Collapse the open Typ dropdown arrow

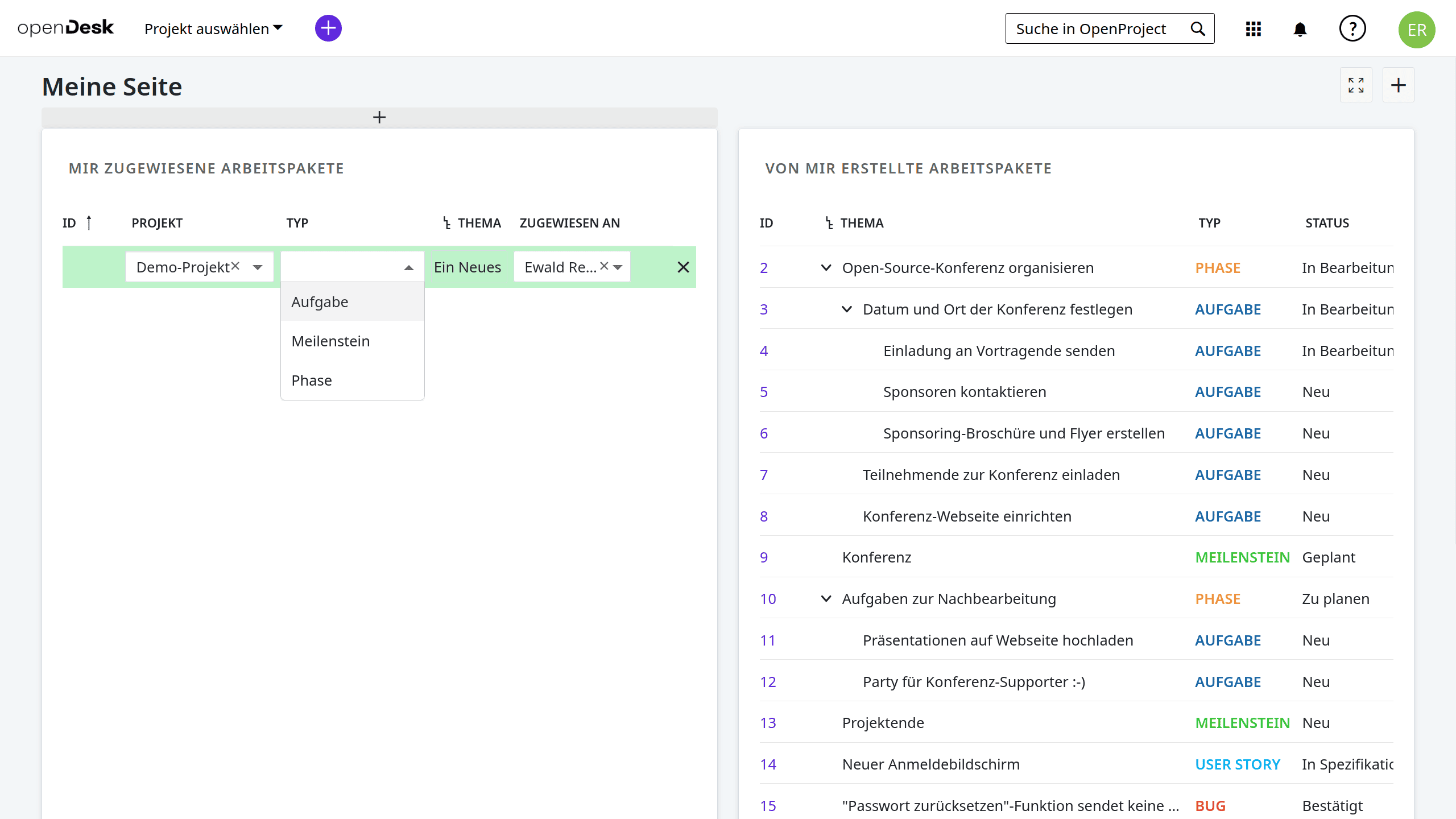(408, 267)
